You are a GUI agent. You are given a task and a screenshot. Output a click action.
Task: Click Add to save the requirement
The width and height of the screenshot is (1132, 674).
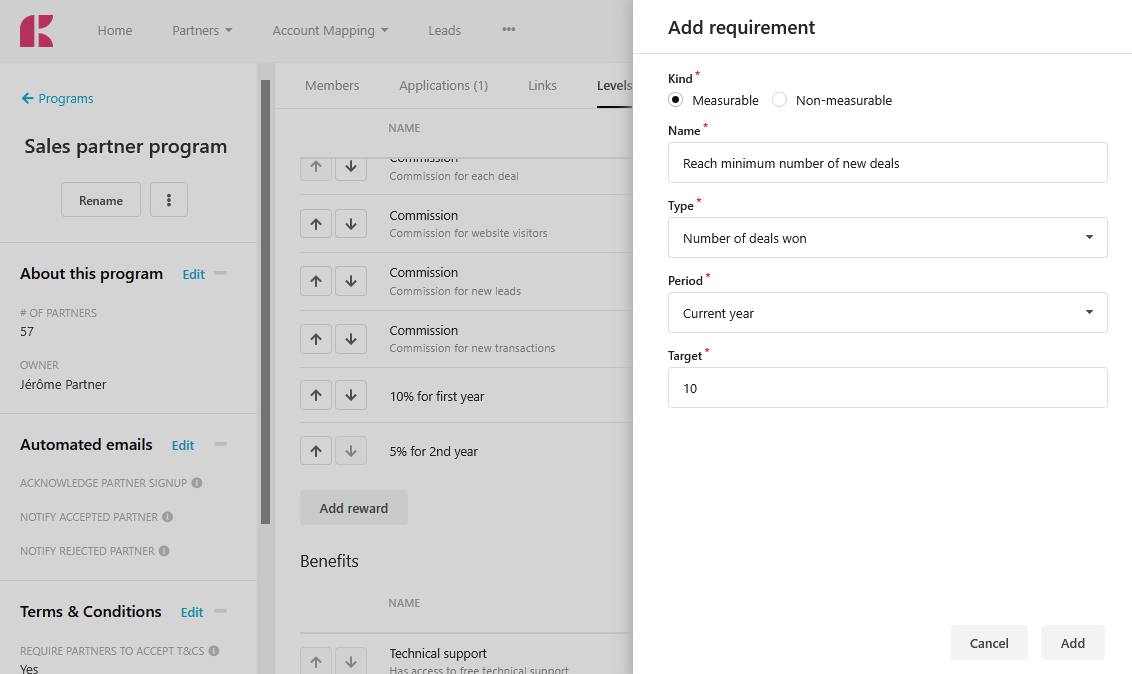pos(1073,643)
